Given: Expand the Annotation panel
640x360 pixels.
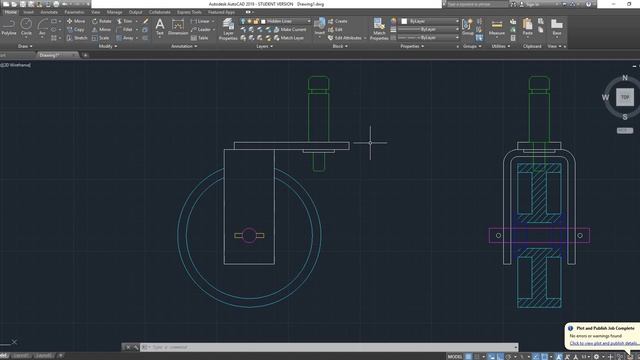Looking at the screenshot, I should [184, 46].
